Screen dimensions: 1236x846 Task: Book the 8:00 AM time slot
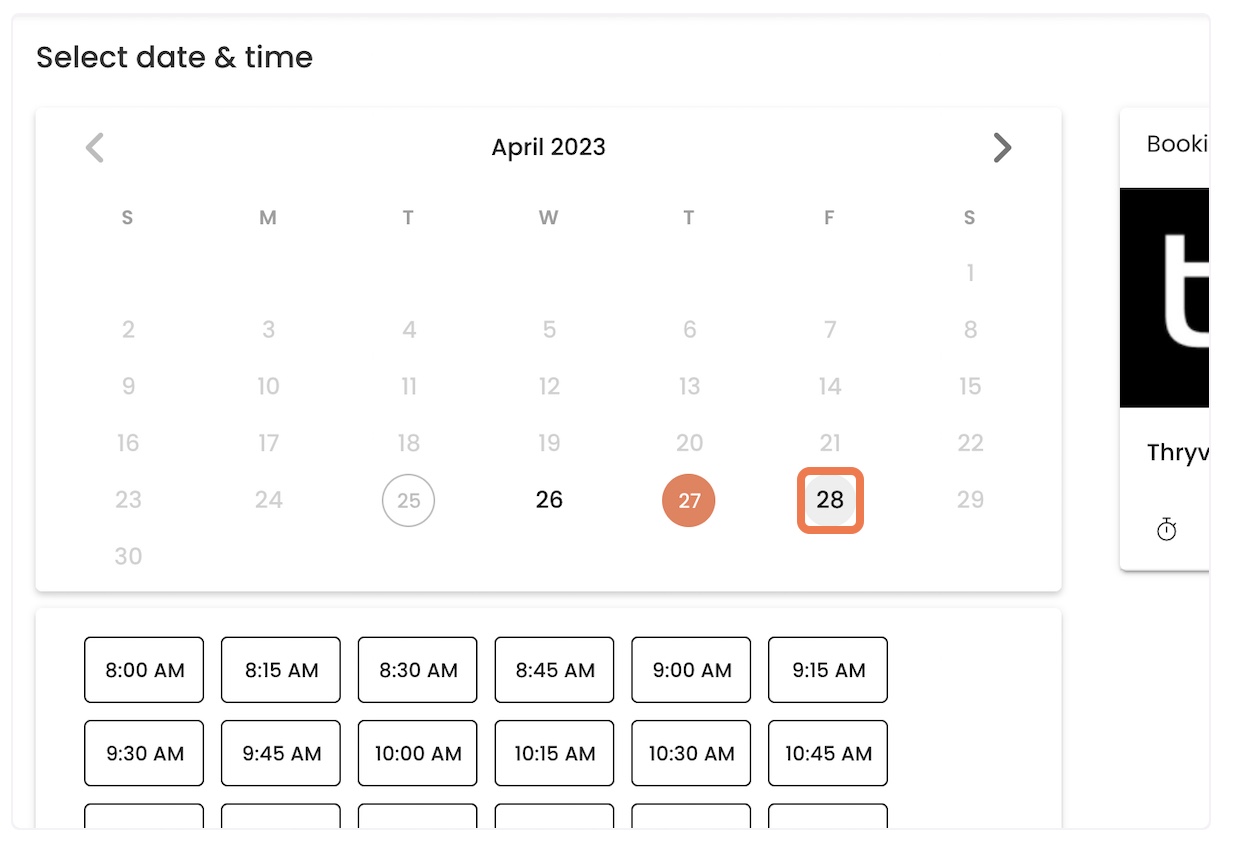click(x=144, y=670)
